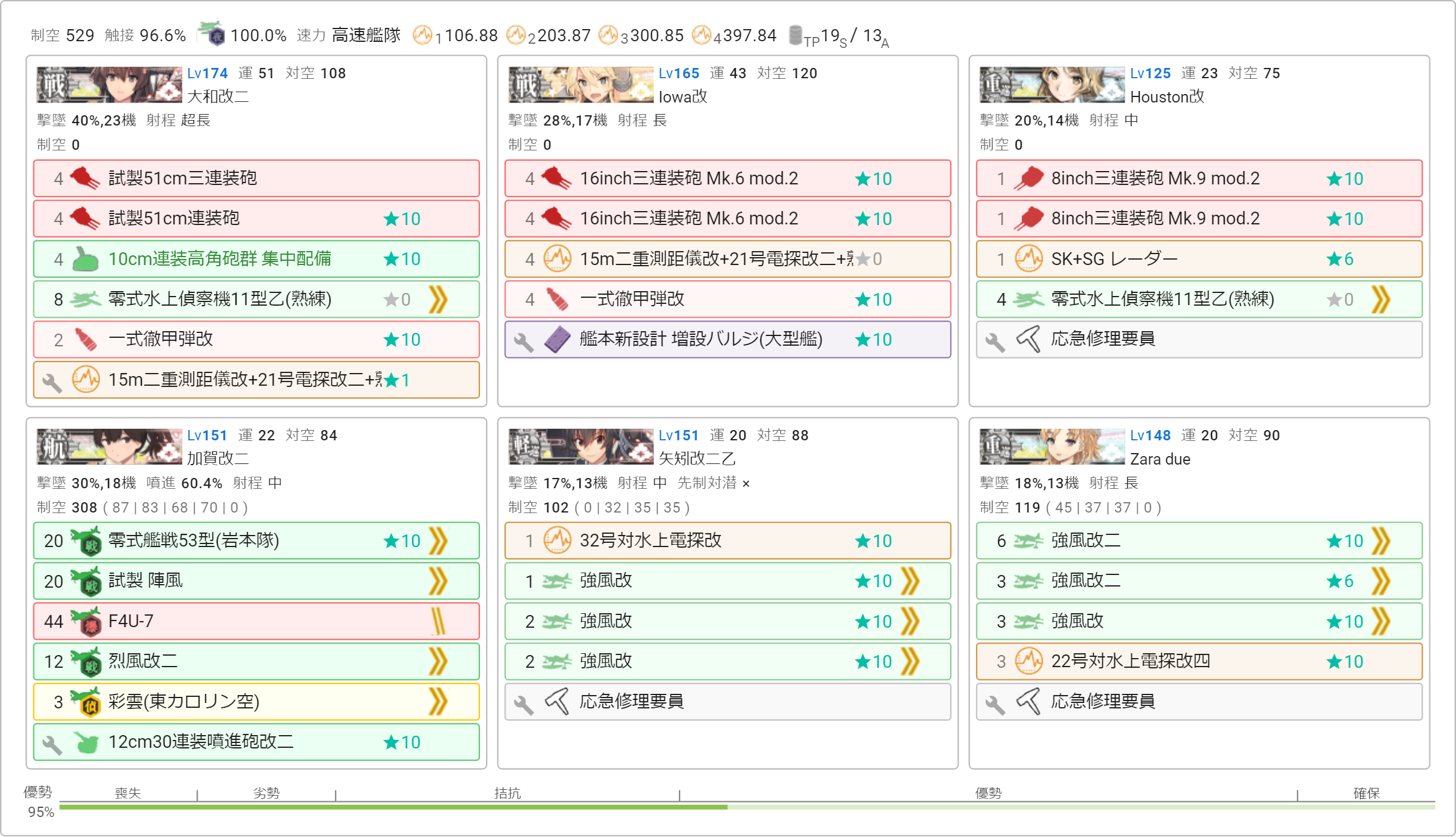Screen dimensions: 1456x837
Task: Click the proficiency chevrons on 零式艦戦53型(岩本隊)
Action: [x=438, y=541]
